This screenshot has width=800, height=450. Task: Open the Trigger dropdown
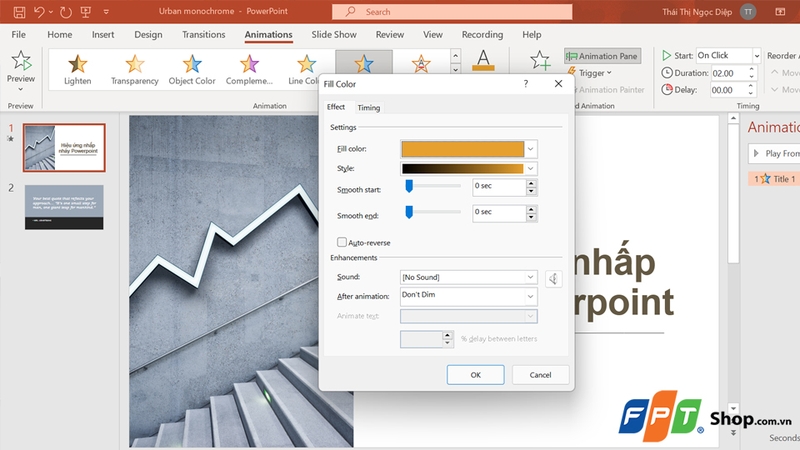(590, 73)
